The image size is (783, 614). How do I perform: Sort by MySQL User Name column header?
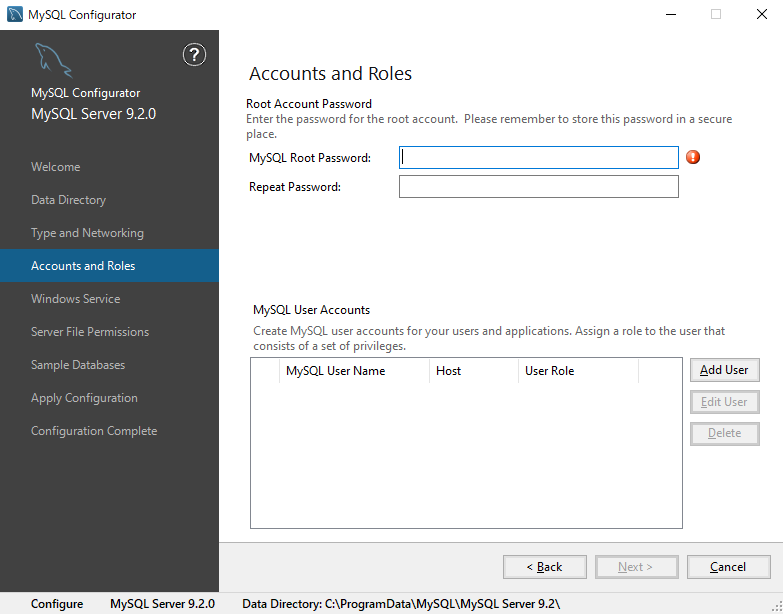point(336,371)
